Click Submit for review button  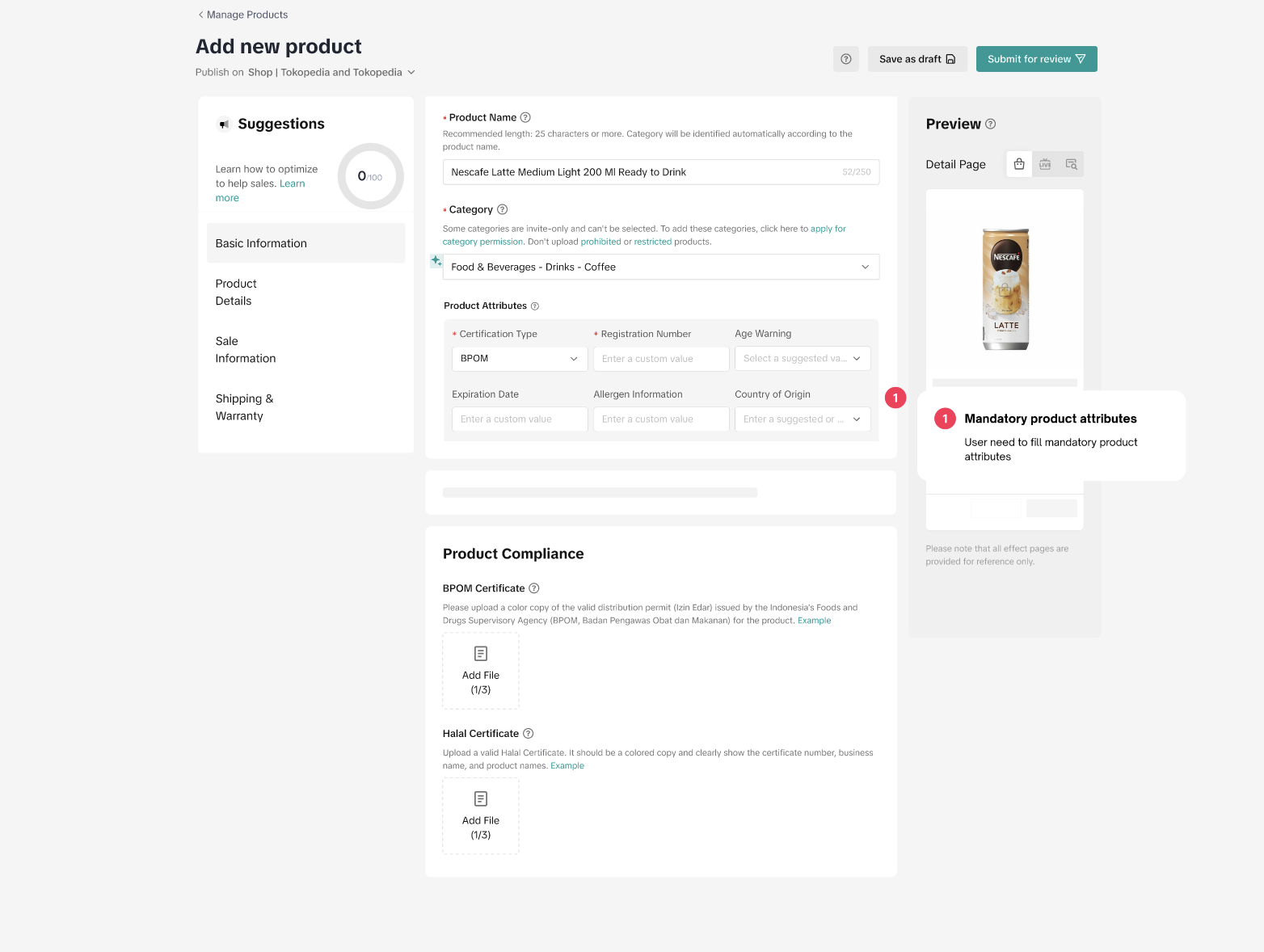coord(1036,59)
